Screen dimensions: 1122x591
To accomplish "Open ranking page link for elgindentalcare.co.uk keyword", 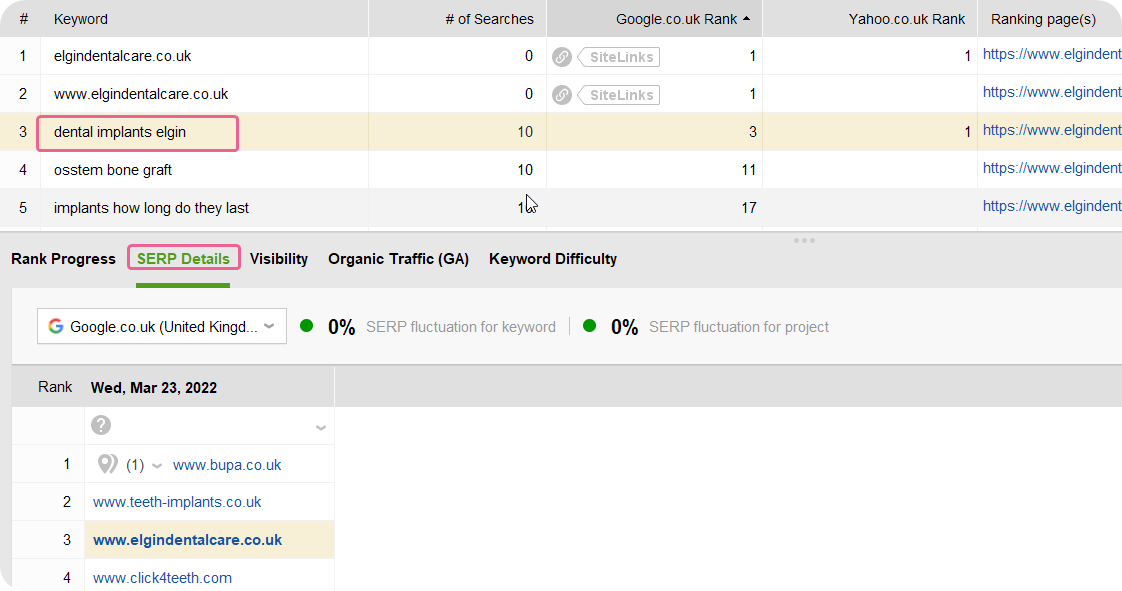I will (x=1052, y=54).
